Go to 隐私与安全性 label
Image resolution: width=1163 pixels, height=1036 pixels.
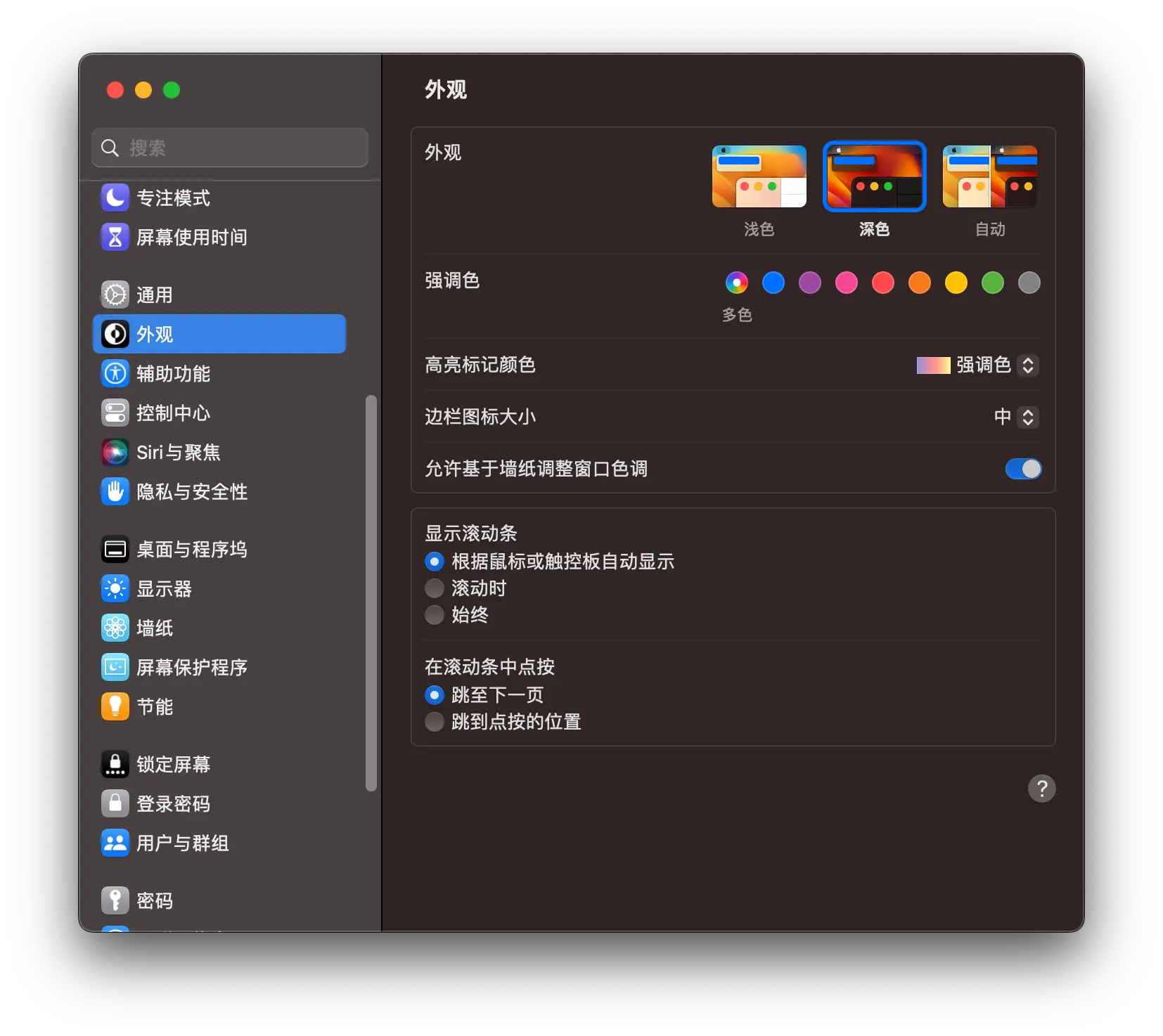coord(192,492)
